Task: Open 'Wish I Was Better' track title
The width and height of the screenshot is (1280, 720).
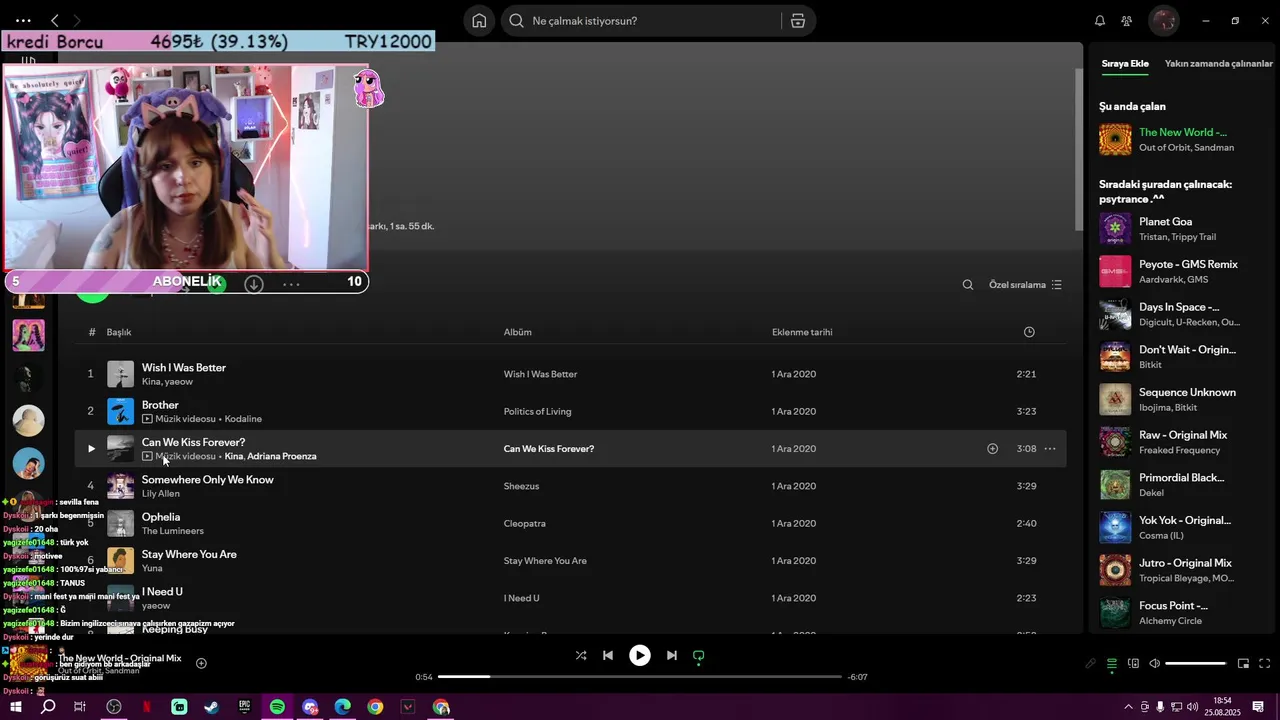Action: (184, 368)
